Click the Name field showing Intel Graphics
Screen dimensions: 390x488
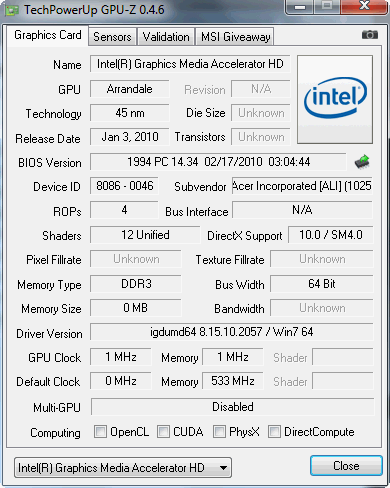tap(190, 64)
